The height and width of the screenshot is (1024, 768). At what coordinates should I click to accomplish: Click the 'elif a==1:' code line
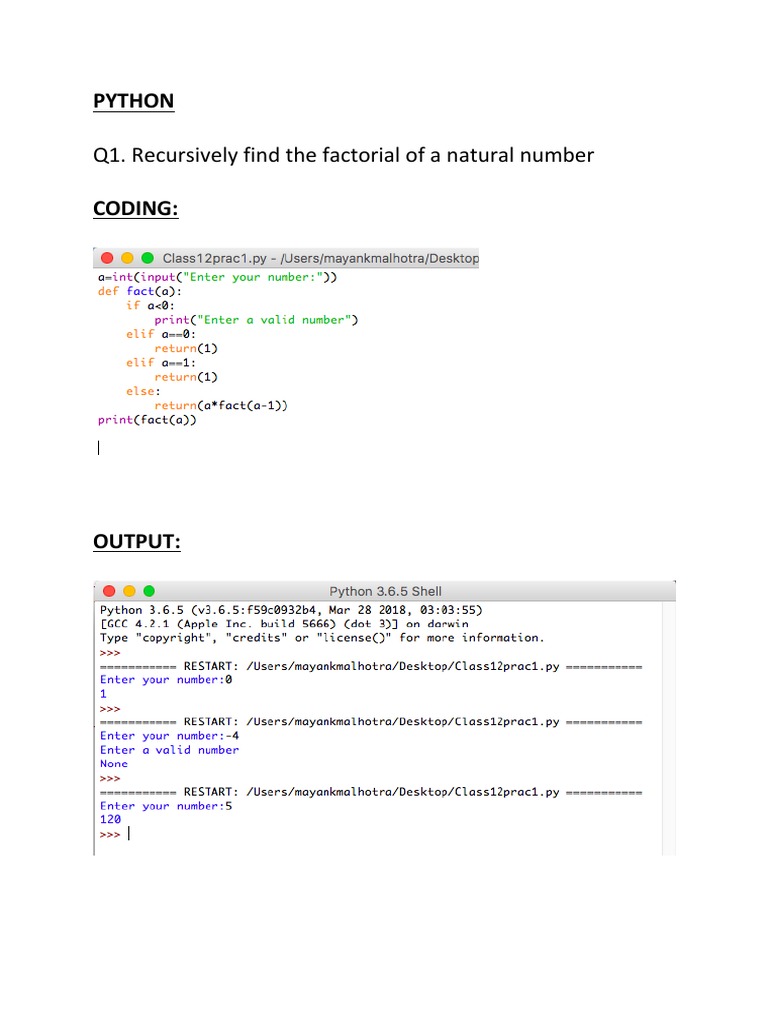(161, 362)
